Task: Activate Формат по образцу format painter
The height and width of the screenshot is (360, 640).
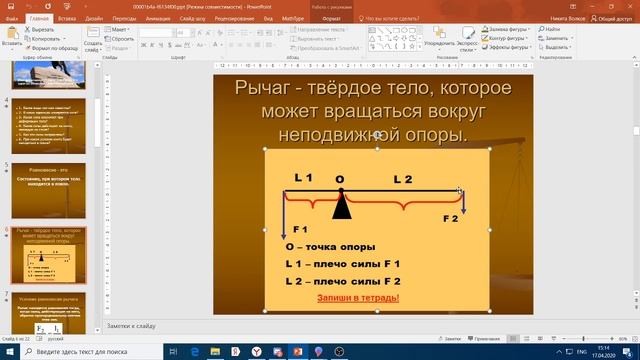Action: click(51, 48)
